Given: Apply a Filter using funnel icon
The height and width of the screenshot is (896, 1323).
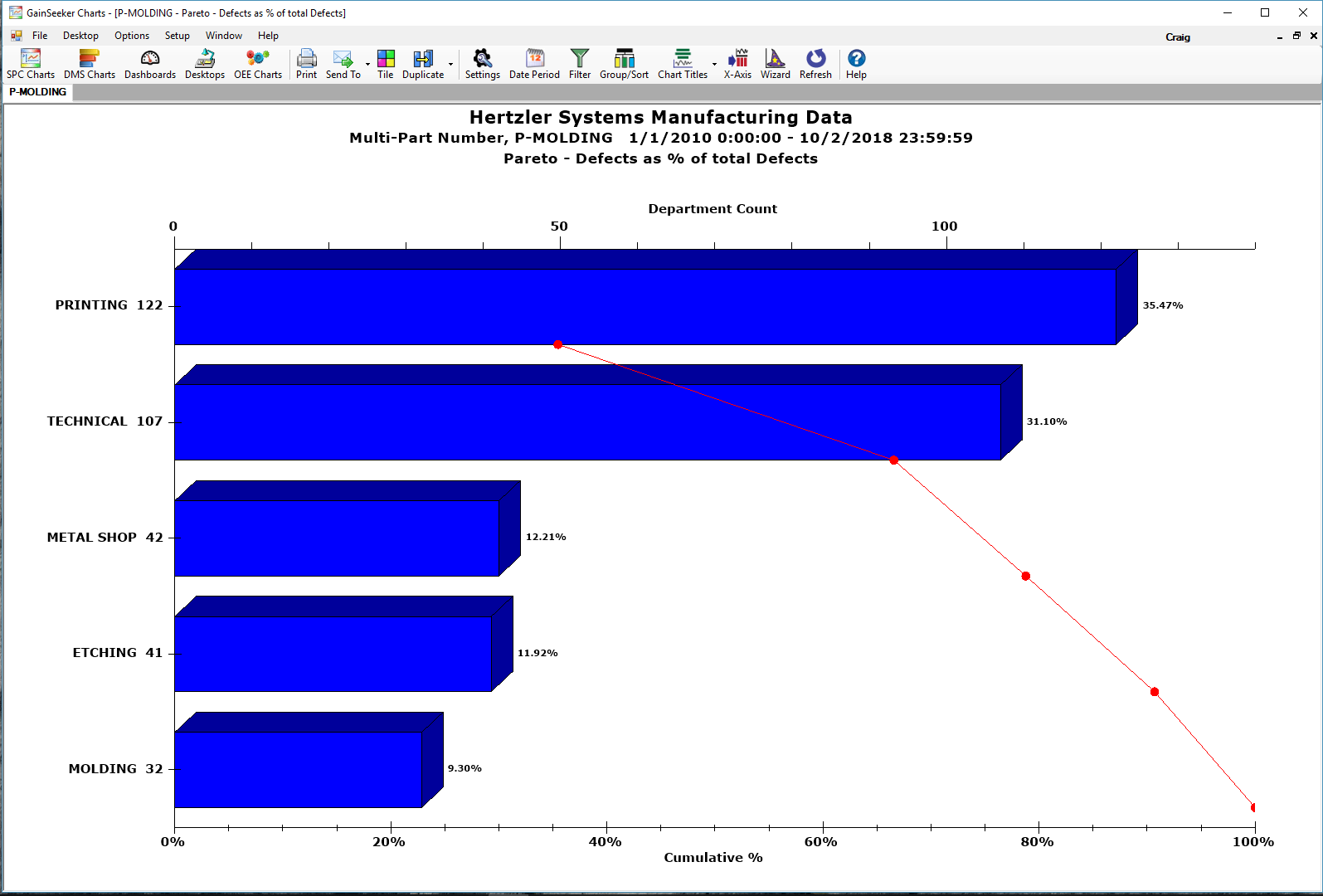Looking at the screenshot, I should [580, 64].
